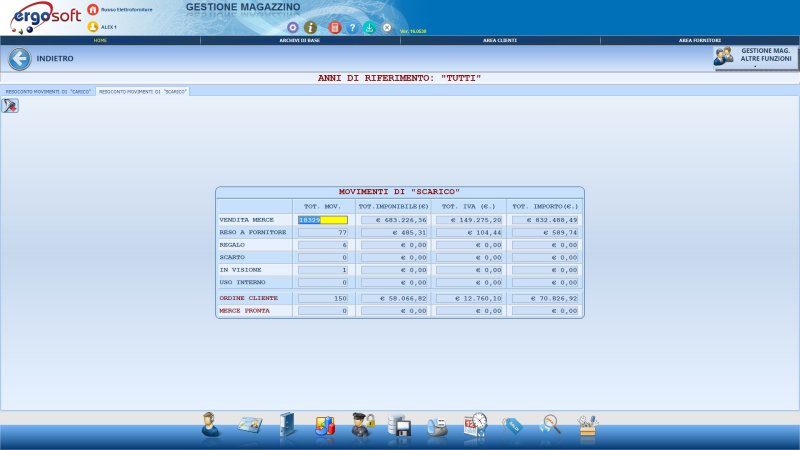The width and height of the screenshot is (800, 450).
Task: Click the TOT. IVA (€.) column header
Action: 468,207
